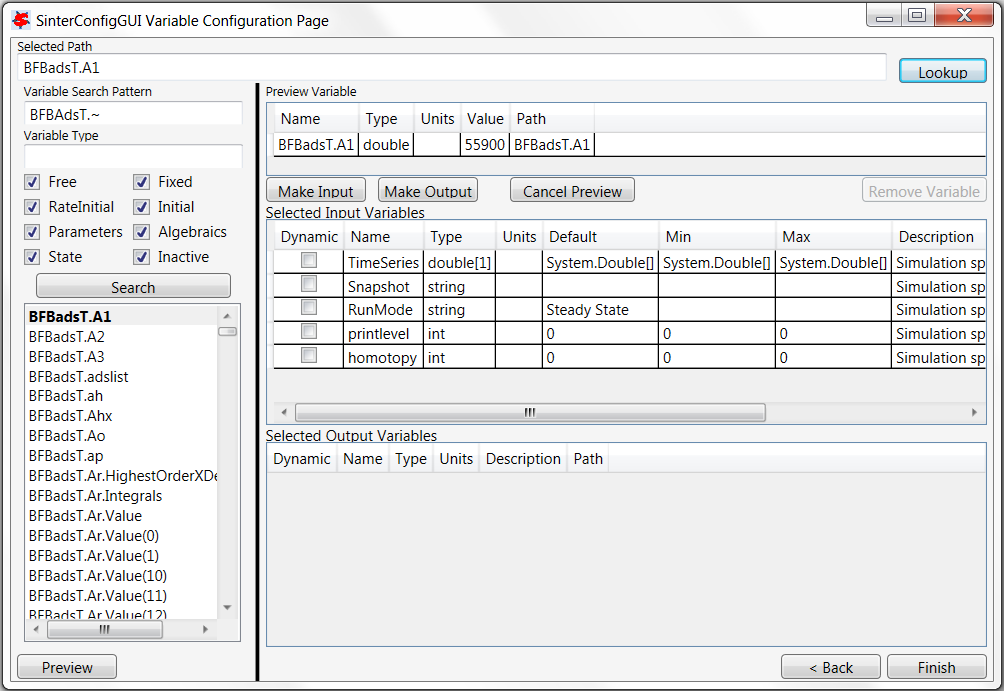This screenshot has width=1004, height=691.
Task: Click the variable list down scroll arrow
Action: tap(227, 607)
